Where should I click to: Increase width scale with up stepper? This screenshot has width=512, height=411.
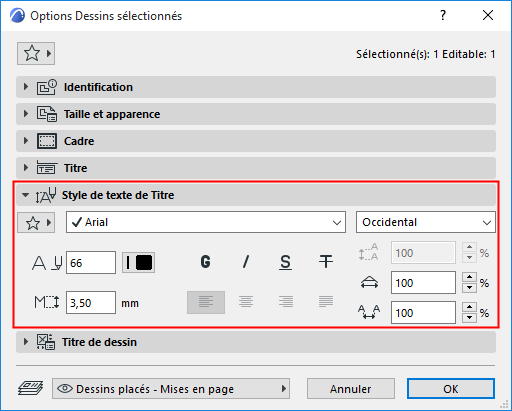point(469,277)
